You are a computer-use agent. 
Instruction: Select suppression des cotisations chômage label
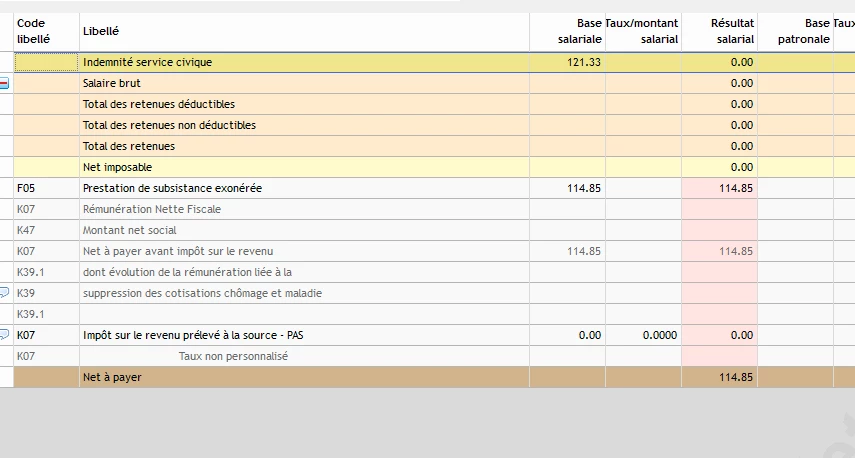pos(202,293)
